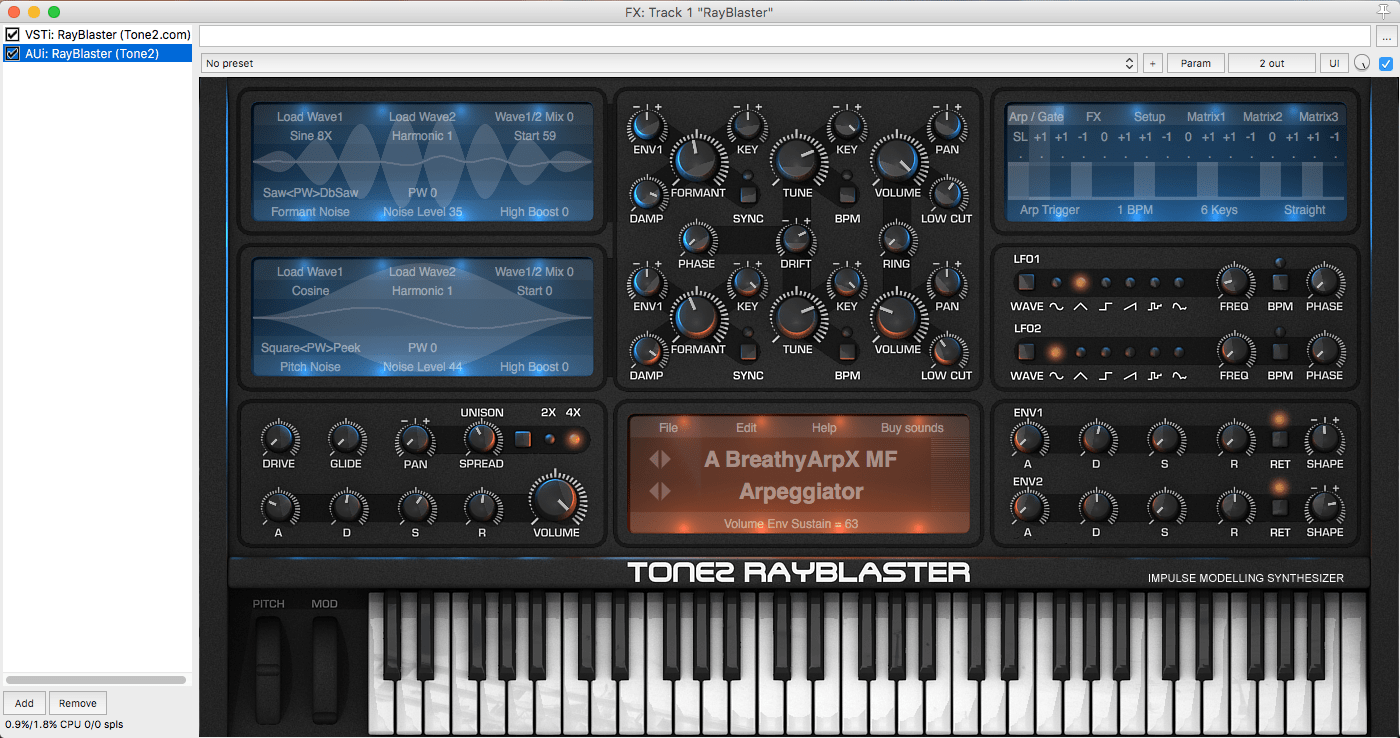
Task: Toggle the ENV1 RET button
Action: pyautogui.click(x=1280, y=439)
